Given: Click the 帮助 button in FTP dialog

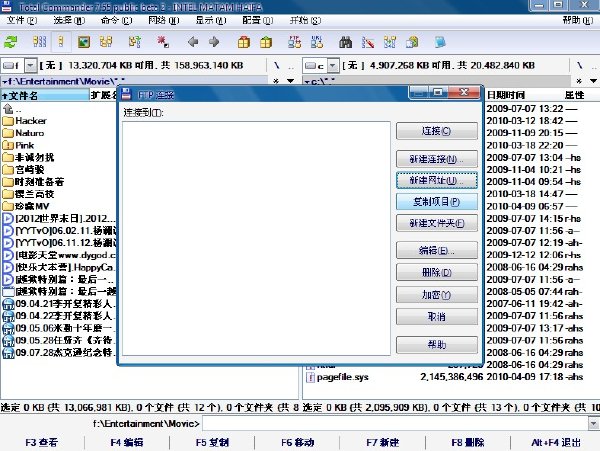Looking at the screenshot, I should [437, 345].
